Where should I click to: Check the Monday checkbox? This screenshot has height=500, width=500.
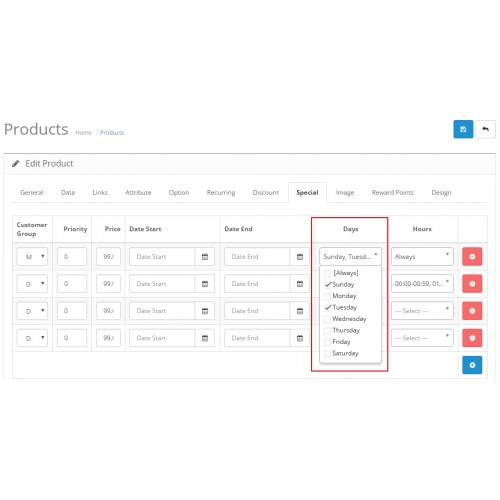pos(328,296)
